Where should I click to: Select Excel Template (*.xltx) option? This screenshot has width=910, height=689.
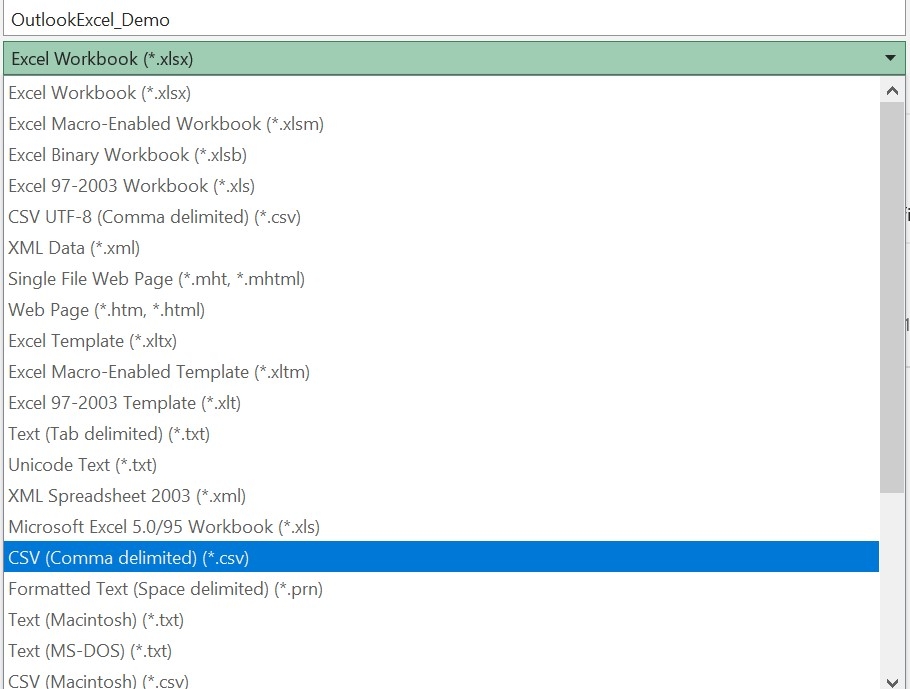pyautogui.click(x=92, y=340)
